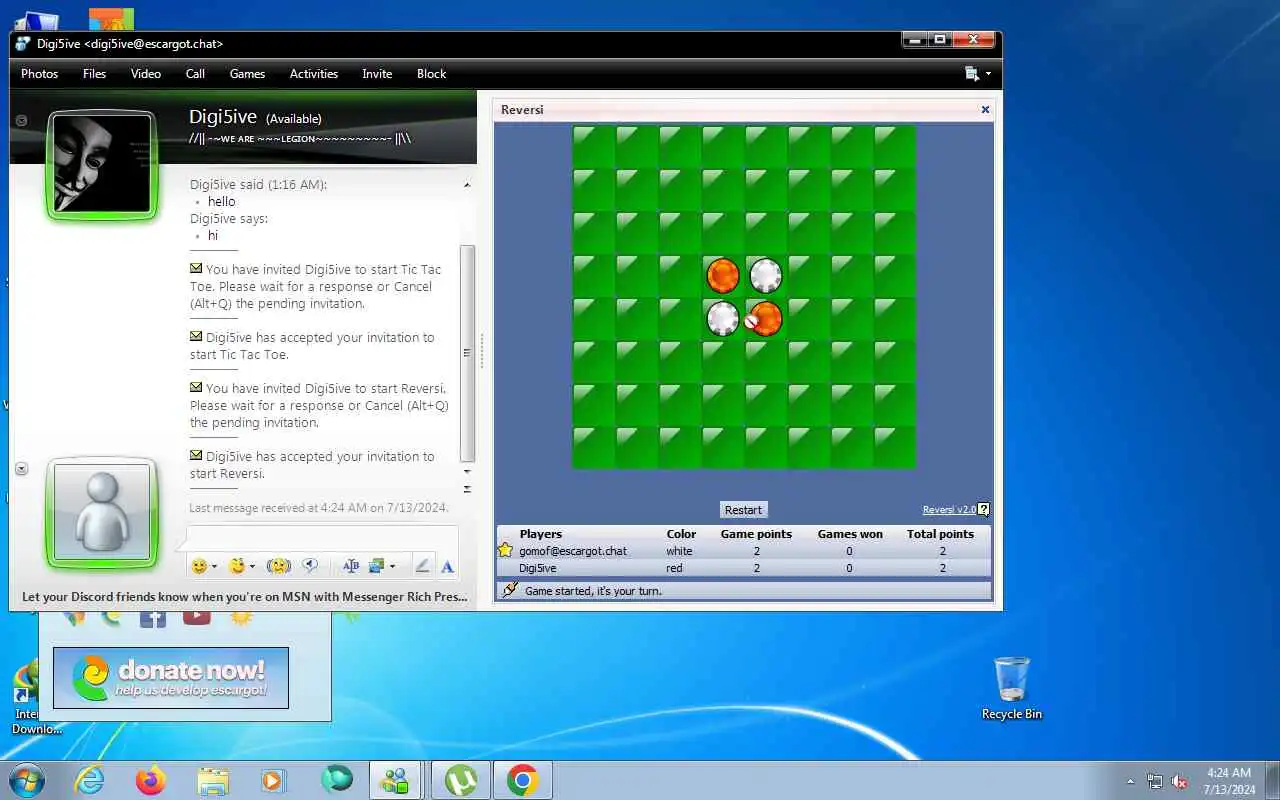
Task: Click Digi5ive's personal message WE ARE LEGION
Action: [300, 138]
